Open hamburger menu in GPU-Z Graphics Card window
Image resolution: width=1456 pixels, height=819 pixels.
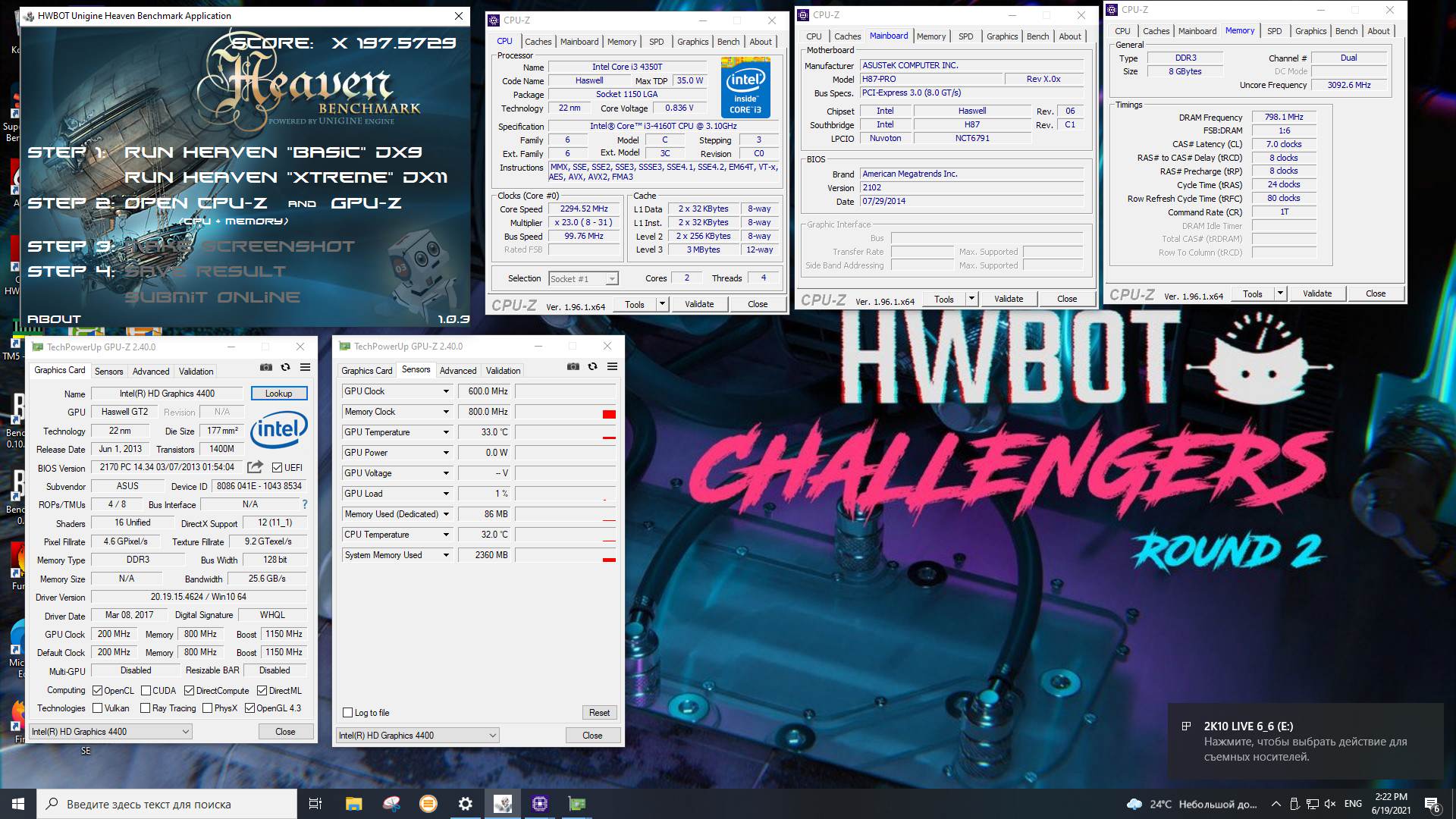[x=305, y=367]
